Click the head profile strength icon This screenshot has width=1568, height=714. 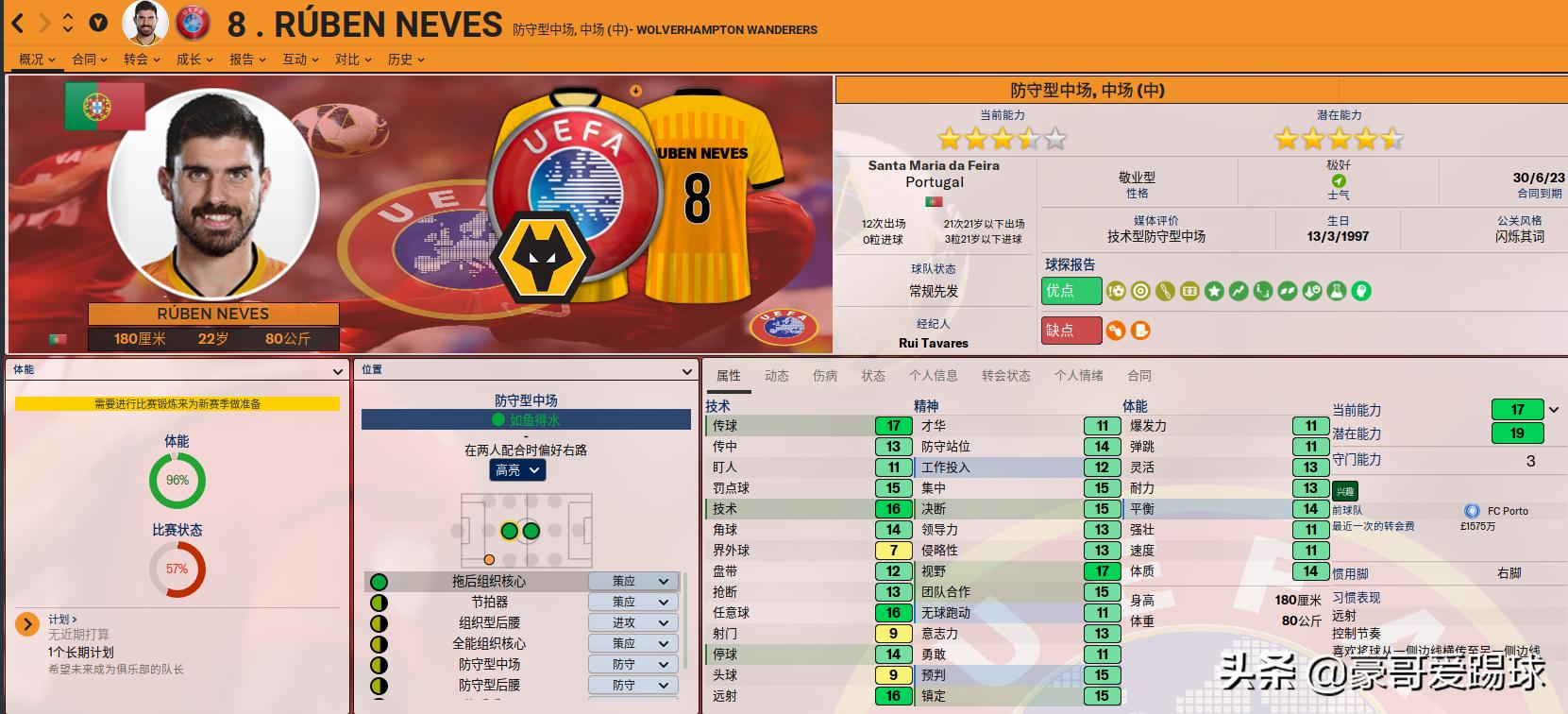(1361, 291)
